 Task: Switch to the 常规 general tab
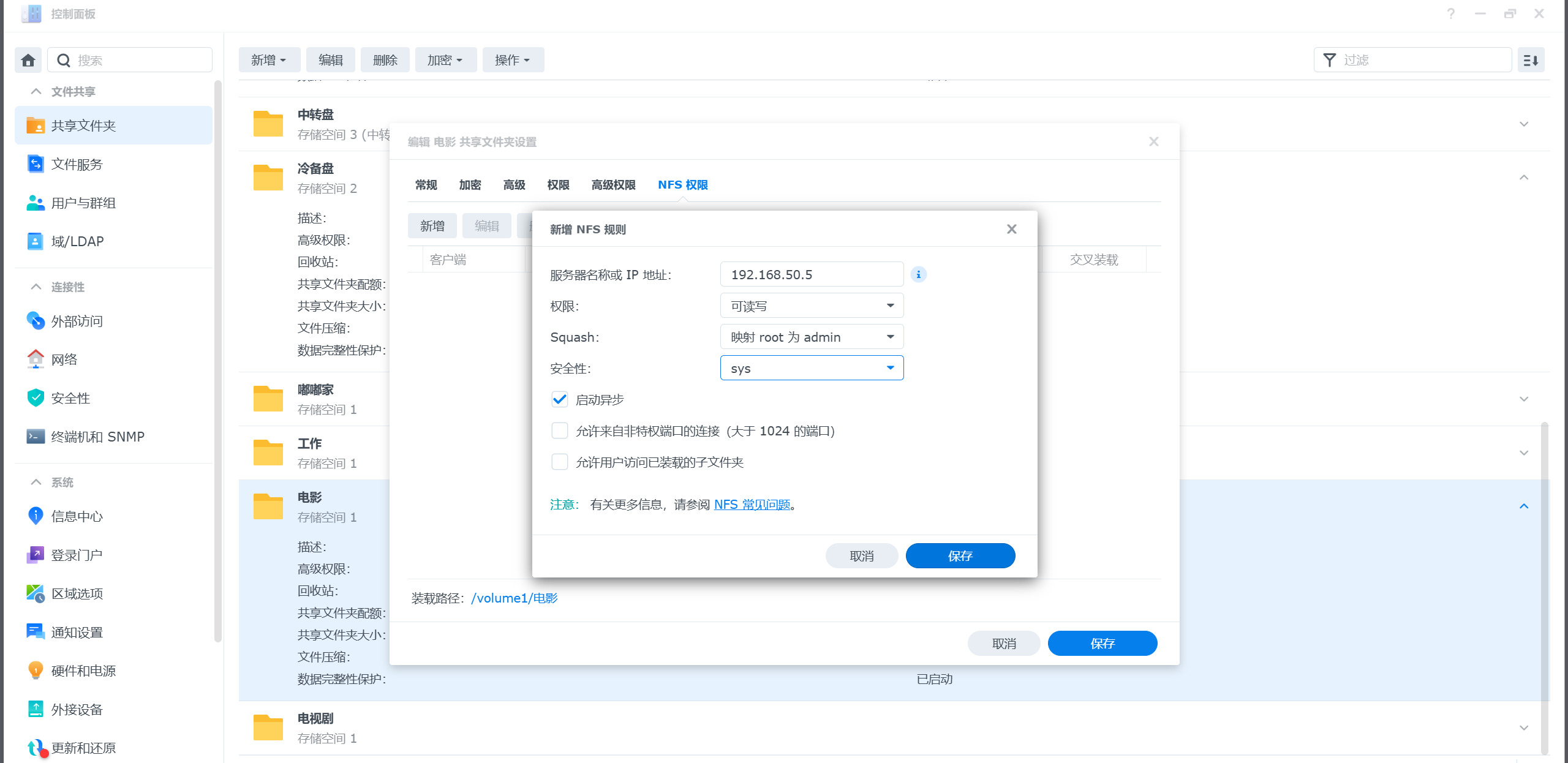click(x=426, y=184)
